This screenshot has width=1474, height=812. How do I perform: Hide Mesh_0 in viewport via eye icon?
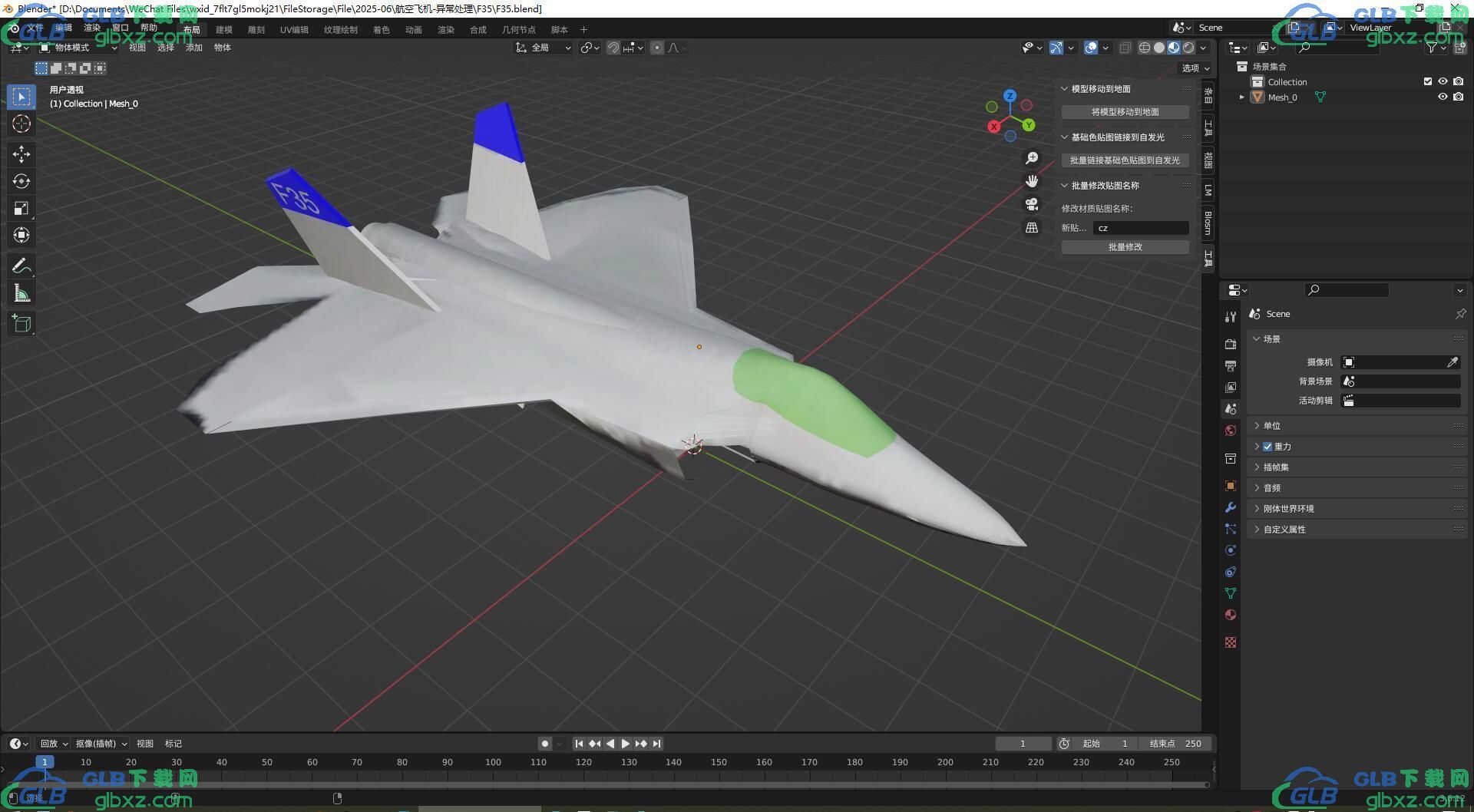(x=1443, y=97)
